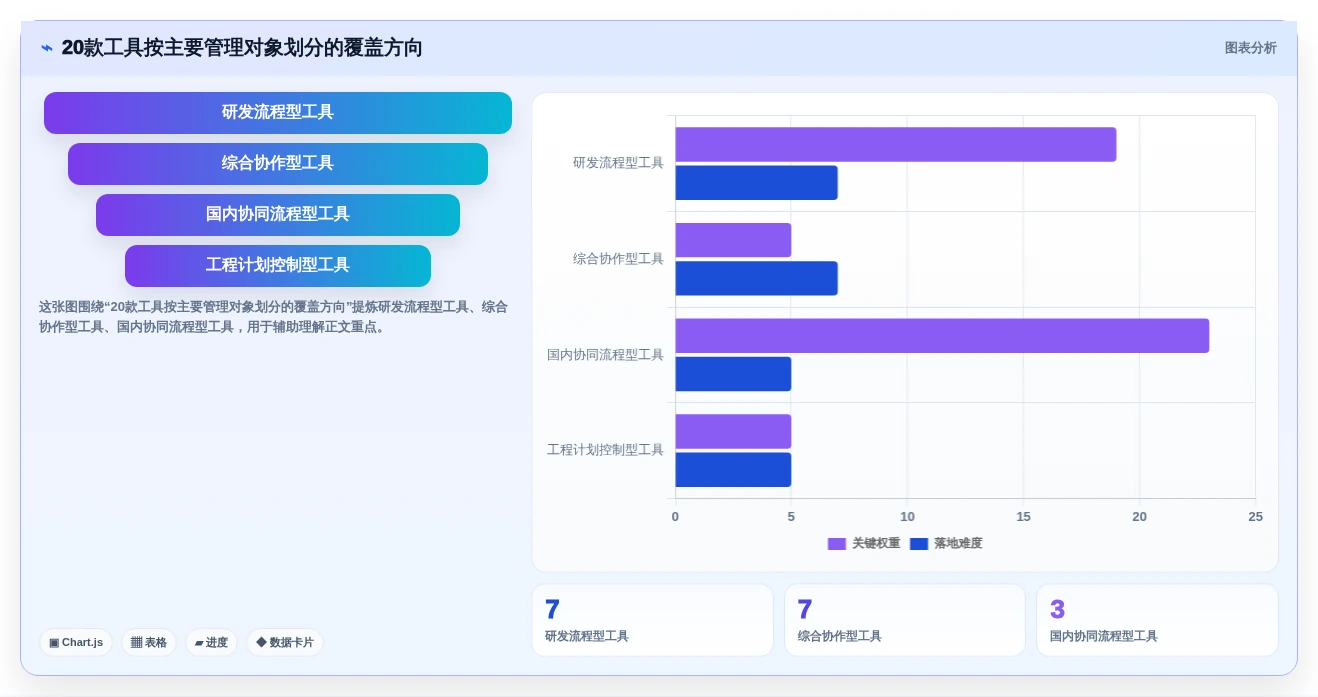Click the 研发流程型工具 y-axis label
This screenshot has height=697, width=1318.
pyautogui.click(x=618, y=163)
